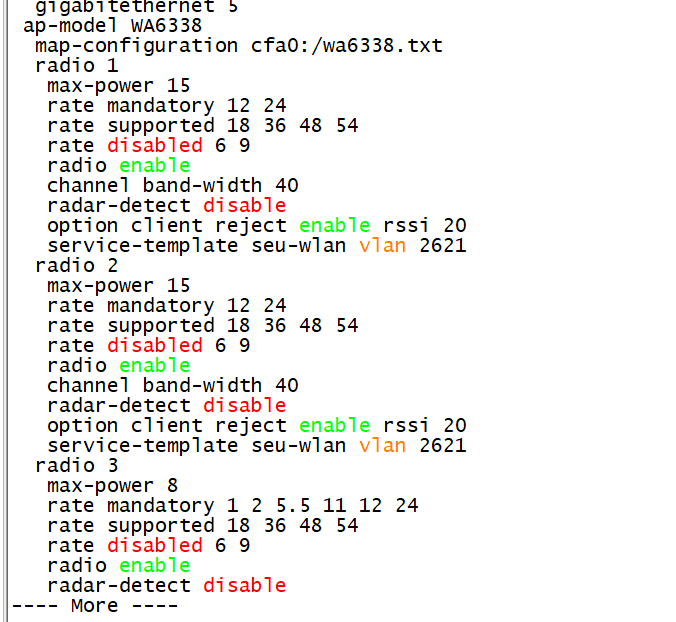
Task: Click the max-power 8 line
Action: click(x=112, y=486)
